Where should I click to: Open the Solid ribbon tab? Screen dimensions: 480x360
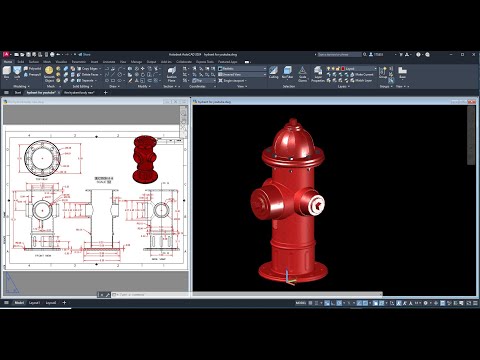(x=21, y=62)
